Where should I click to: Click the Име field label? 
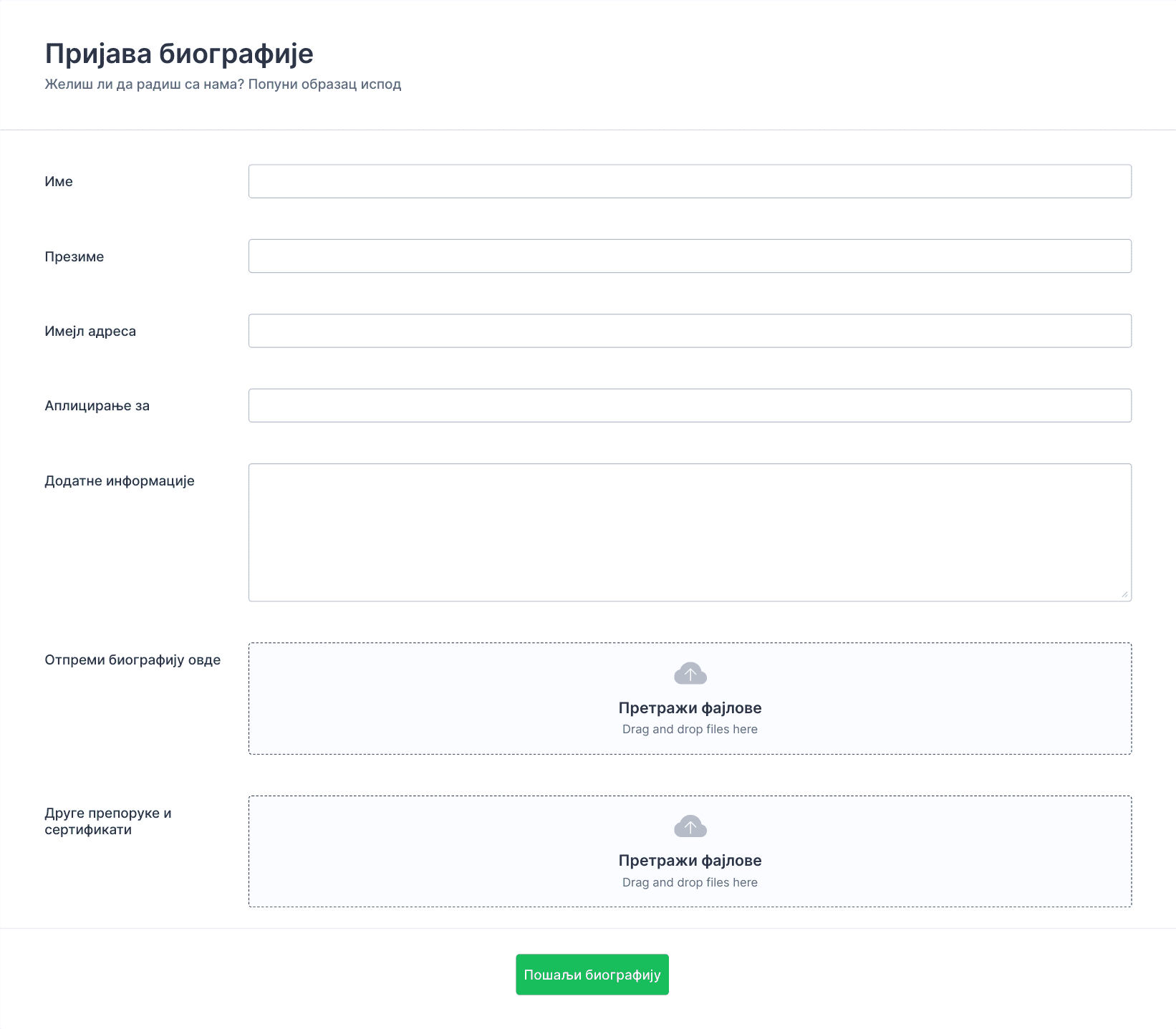click(x=59, y=181)
